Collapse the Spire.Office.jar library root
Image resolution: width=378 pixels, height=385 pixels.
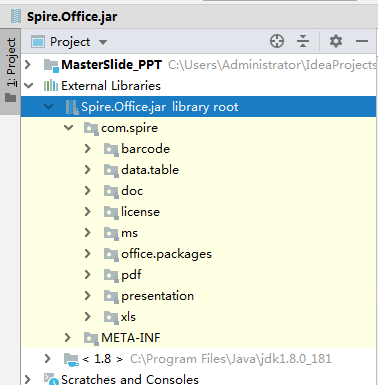(x=49, y=107)
